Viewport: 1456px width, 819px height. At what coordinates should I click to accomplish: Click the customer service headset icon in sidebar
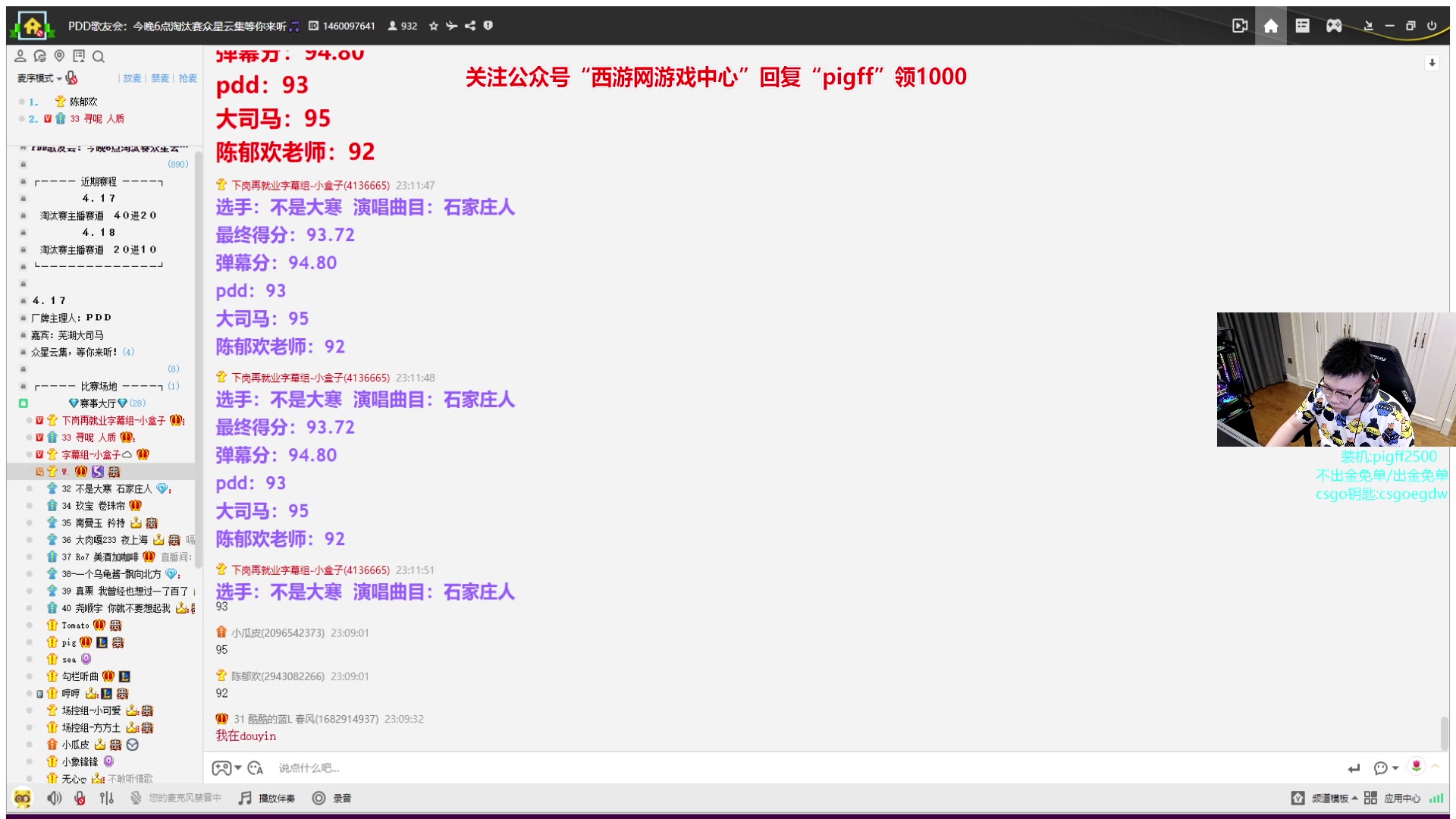40,56
